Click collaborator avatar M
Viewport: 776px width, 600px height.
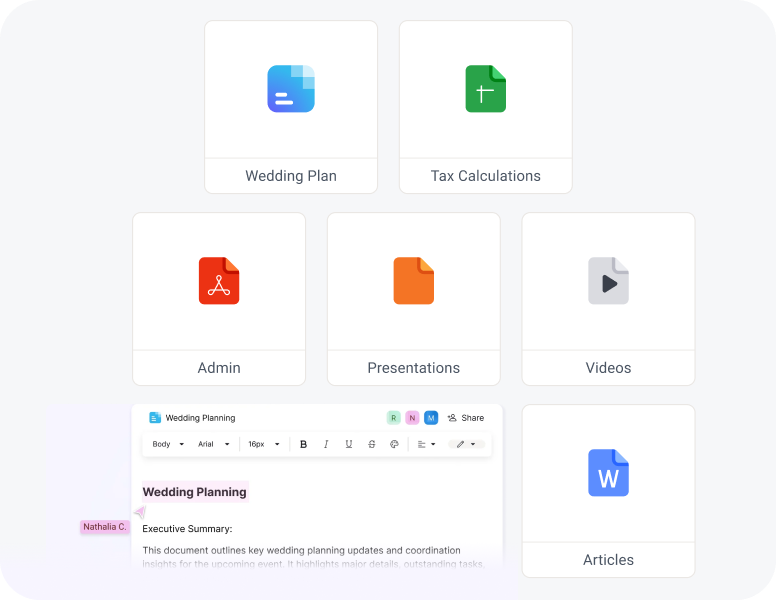tap(431, 418)
